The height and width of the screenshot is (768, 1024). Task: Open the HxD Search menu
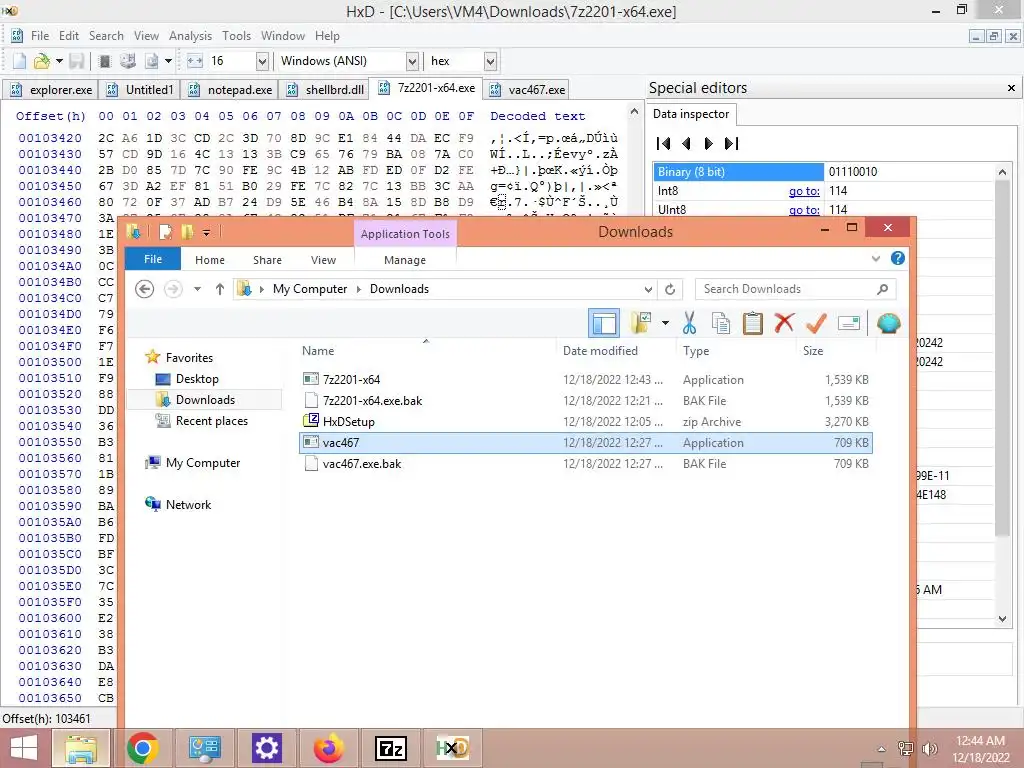[106, 36]
